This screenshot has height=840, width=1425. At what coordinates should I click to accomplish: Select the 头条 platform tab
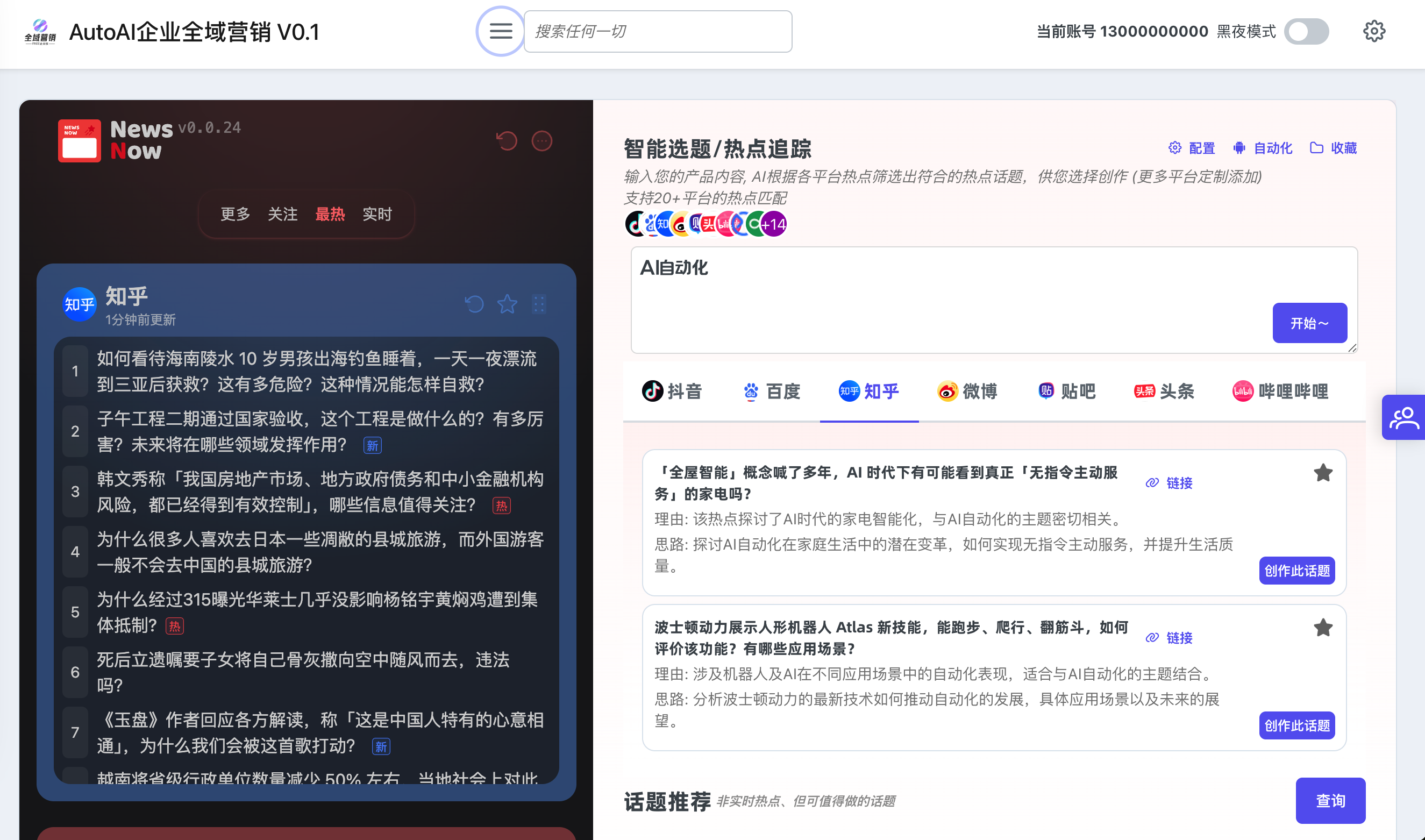click(x=1164, y=391)
